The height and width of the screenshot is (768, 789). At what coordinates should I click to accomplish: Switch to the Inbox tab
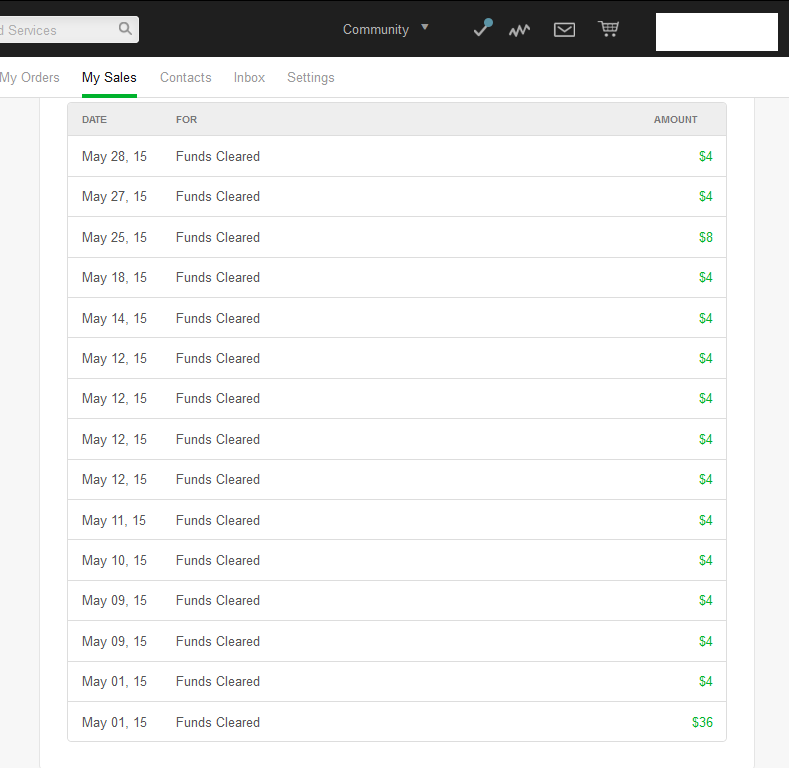pos(249,77)
